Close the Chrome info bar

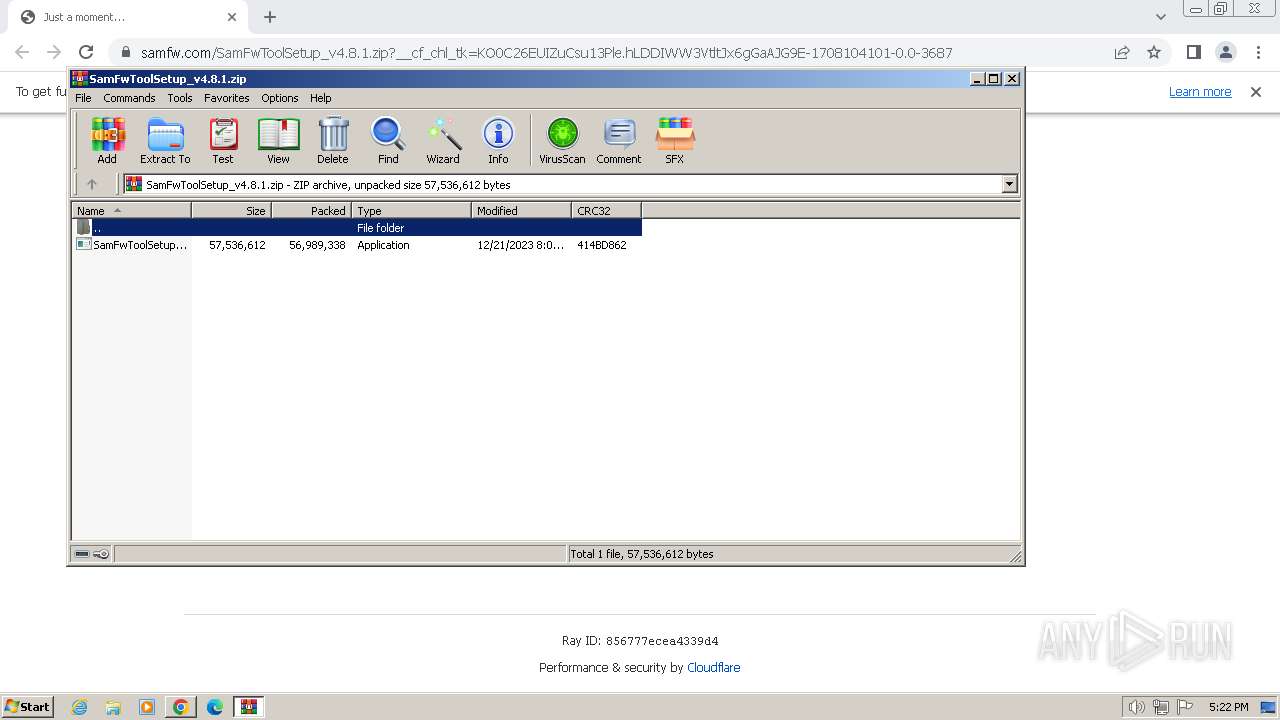(1256, 92)
